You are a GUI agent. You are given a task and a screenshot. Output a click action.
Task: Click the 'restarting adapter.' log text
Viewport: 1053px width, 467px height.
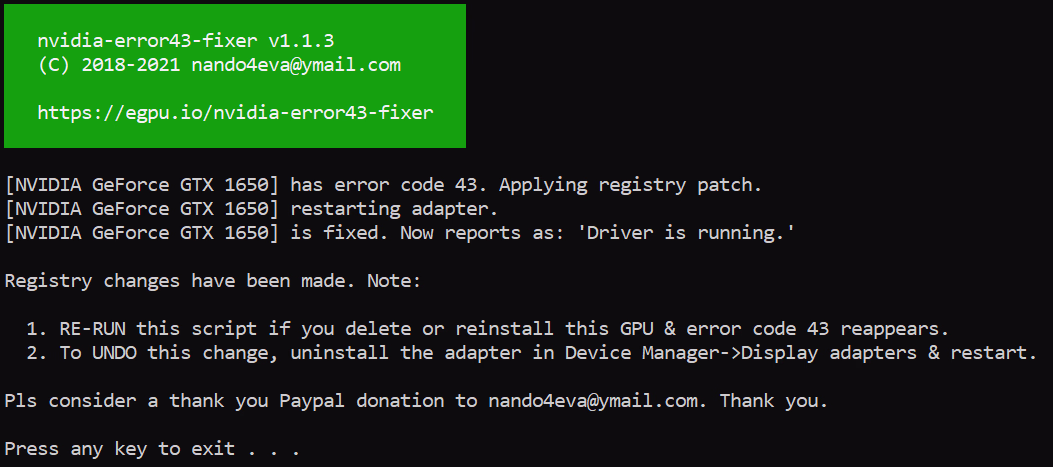coord(395,209)
